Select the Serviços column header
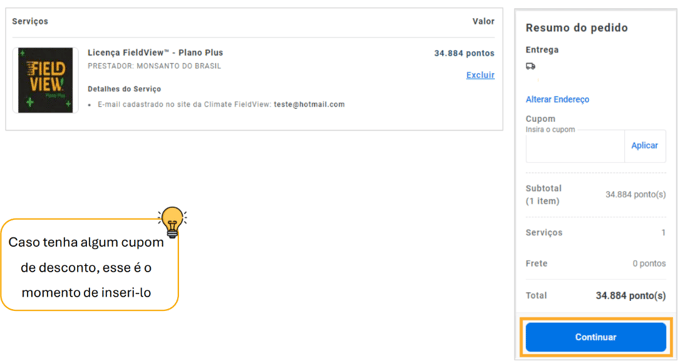Viewport: 688px width, 364px height. (x=30, y=21)
